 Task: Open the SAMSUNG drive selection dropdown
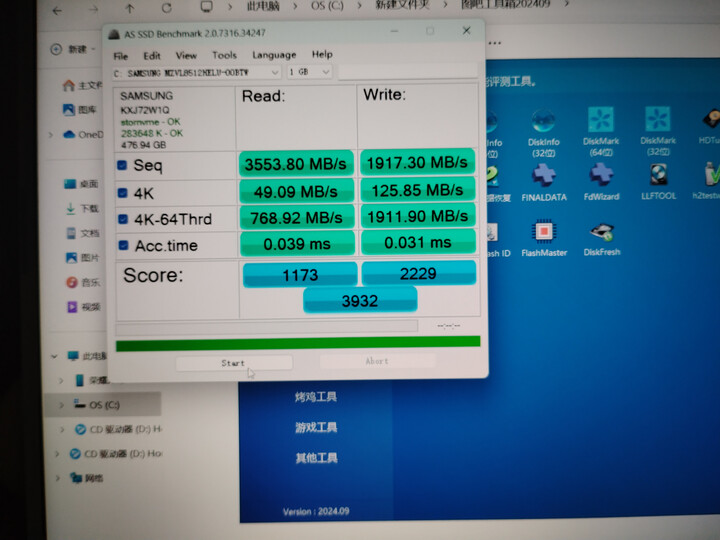(197, 73)
